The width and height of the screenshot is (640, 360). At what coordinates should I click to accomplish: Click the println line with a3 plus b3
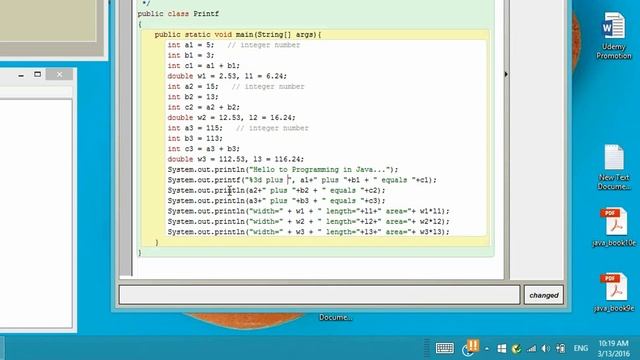pos(276,201)
